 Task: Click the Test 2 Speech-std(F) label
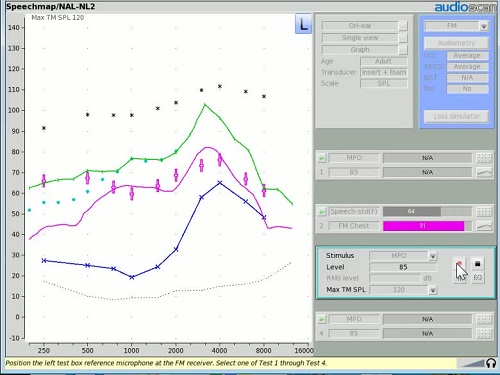click(x=354, y=212)
